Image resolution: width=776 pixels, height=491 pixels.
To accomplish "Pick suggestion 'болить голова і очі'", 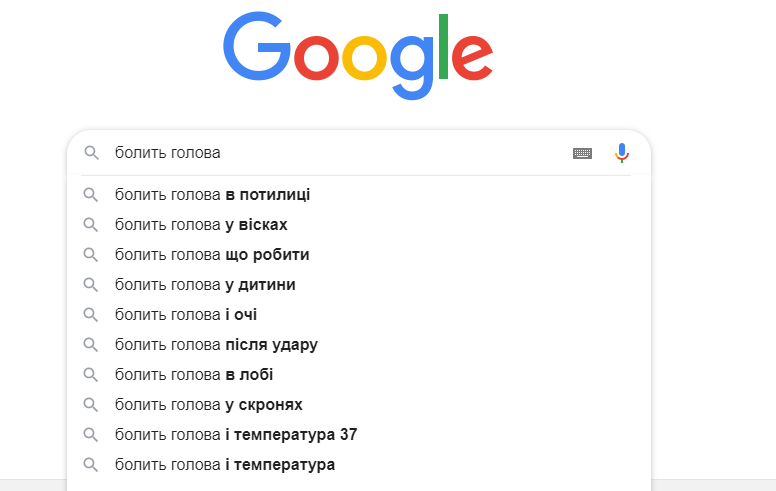I will [186, 315].
